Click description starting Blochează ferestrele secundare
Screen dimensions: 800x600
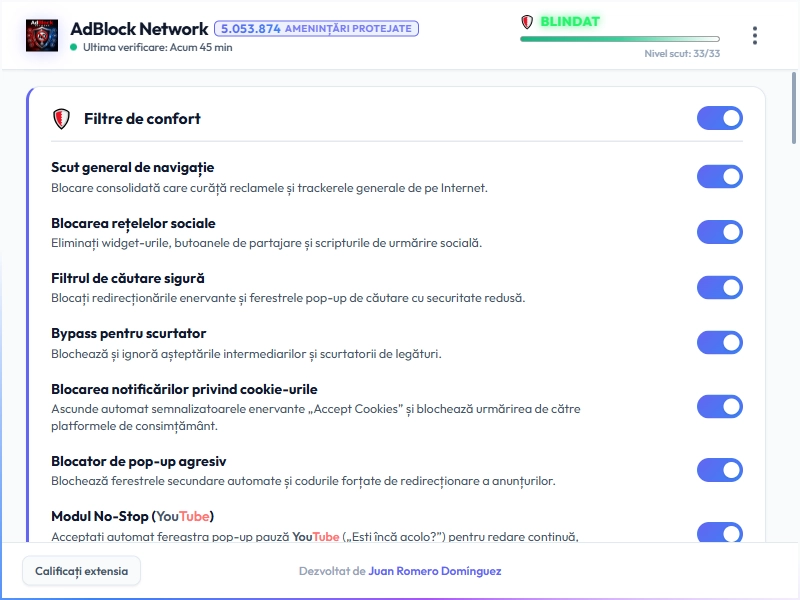303,481
